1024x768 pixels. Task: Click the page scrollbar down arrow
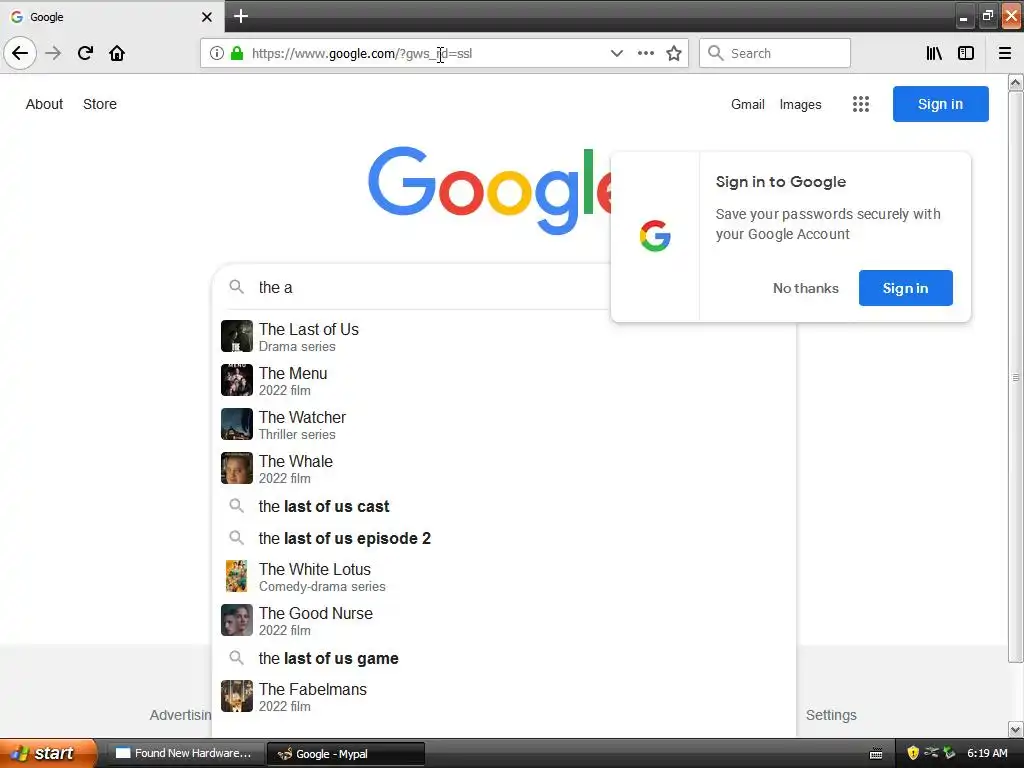[1016, 729]
